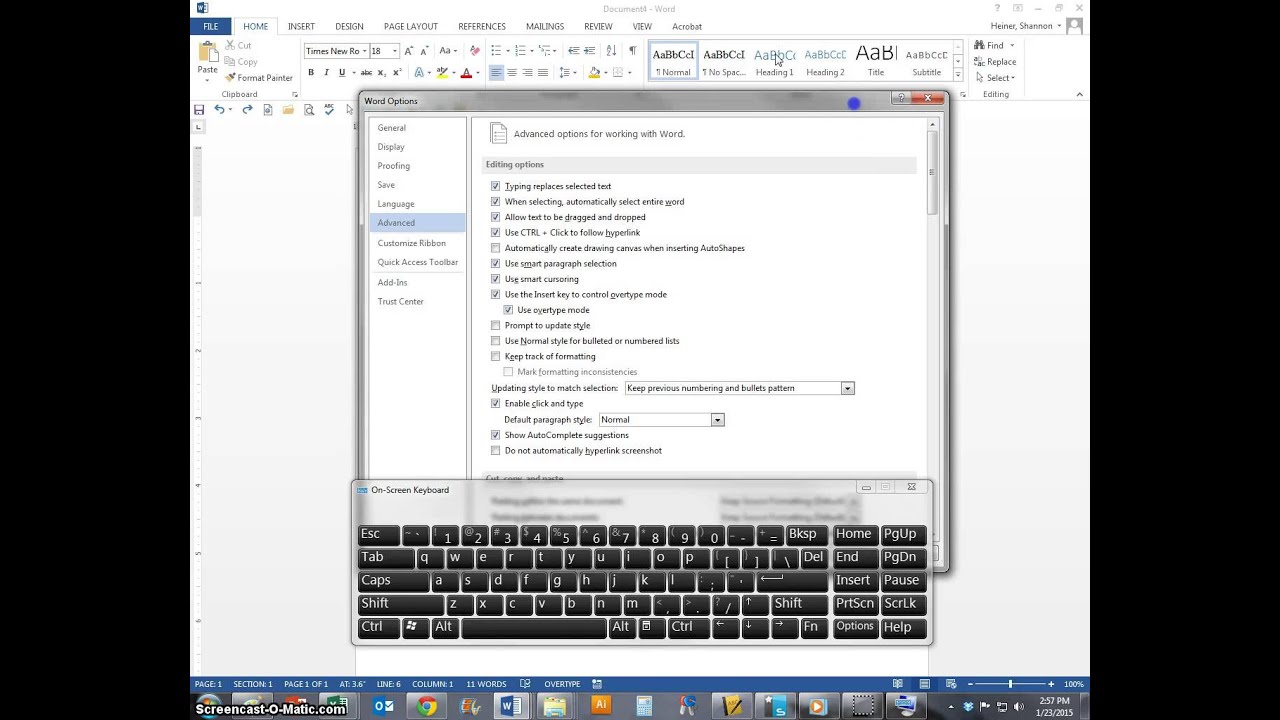
Task: Apply Heading 1 style from gallery
Action: pos(775,61)
